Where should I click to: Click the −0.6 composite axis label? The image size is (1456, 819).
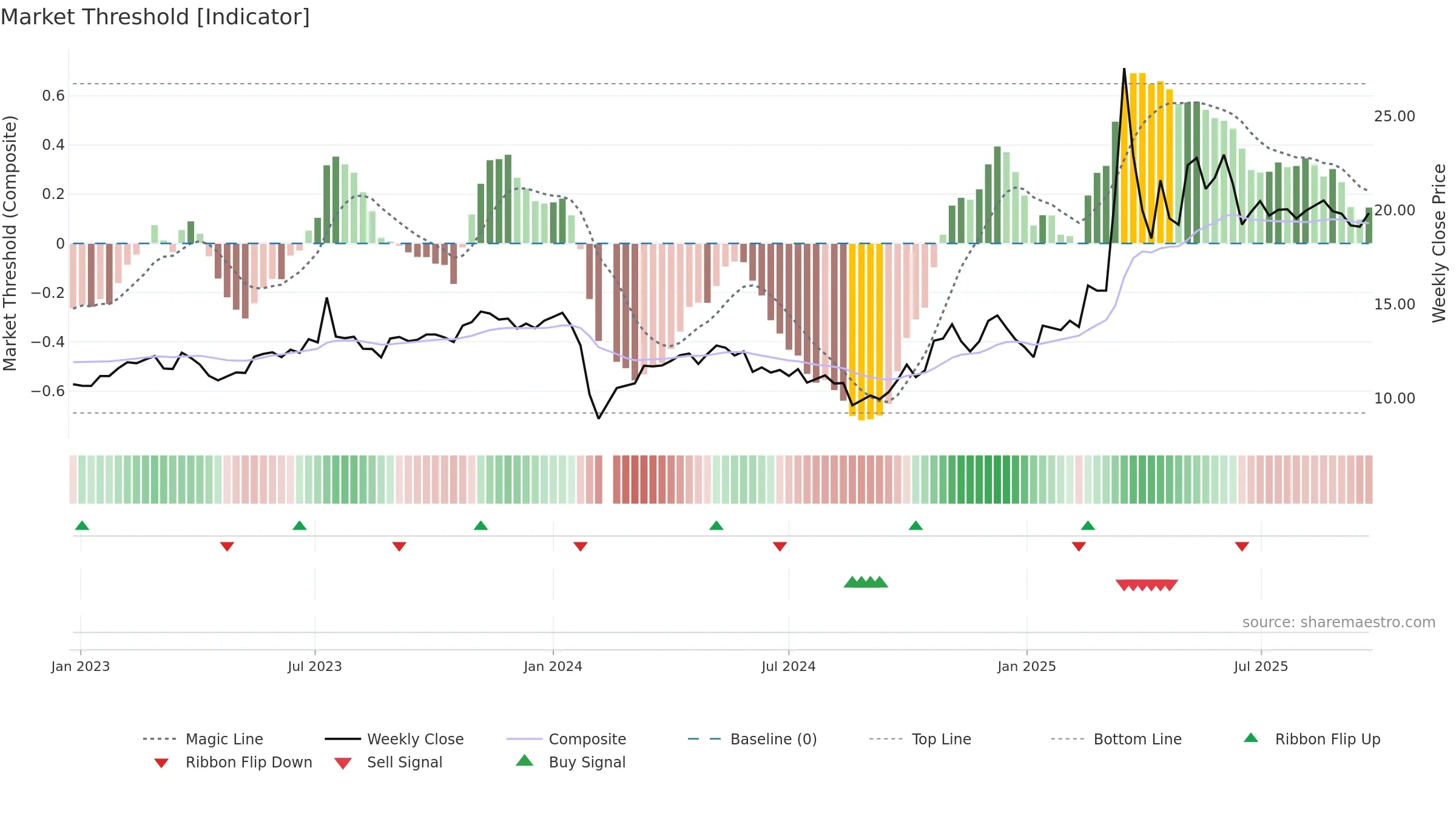(x=48, y=391)
